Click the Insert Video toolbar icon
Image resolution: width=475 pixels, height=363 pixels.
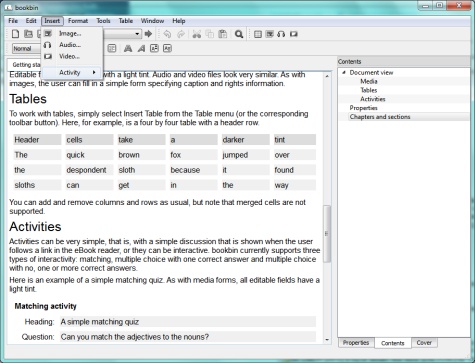click(x=294, y=34)
